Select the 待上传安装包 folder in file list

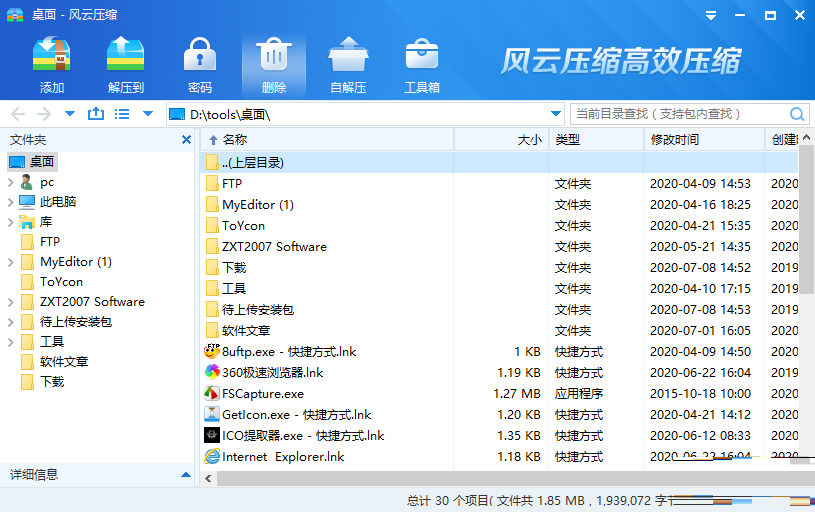pos(499,310)
